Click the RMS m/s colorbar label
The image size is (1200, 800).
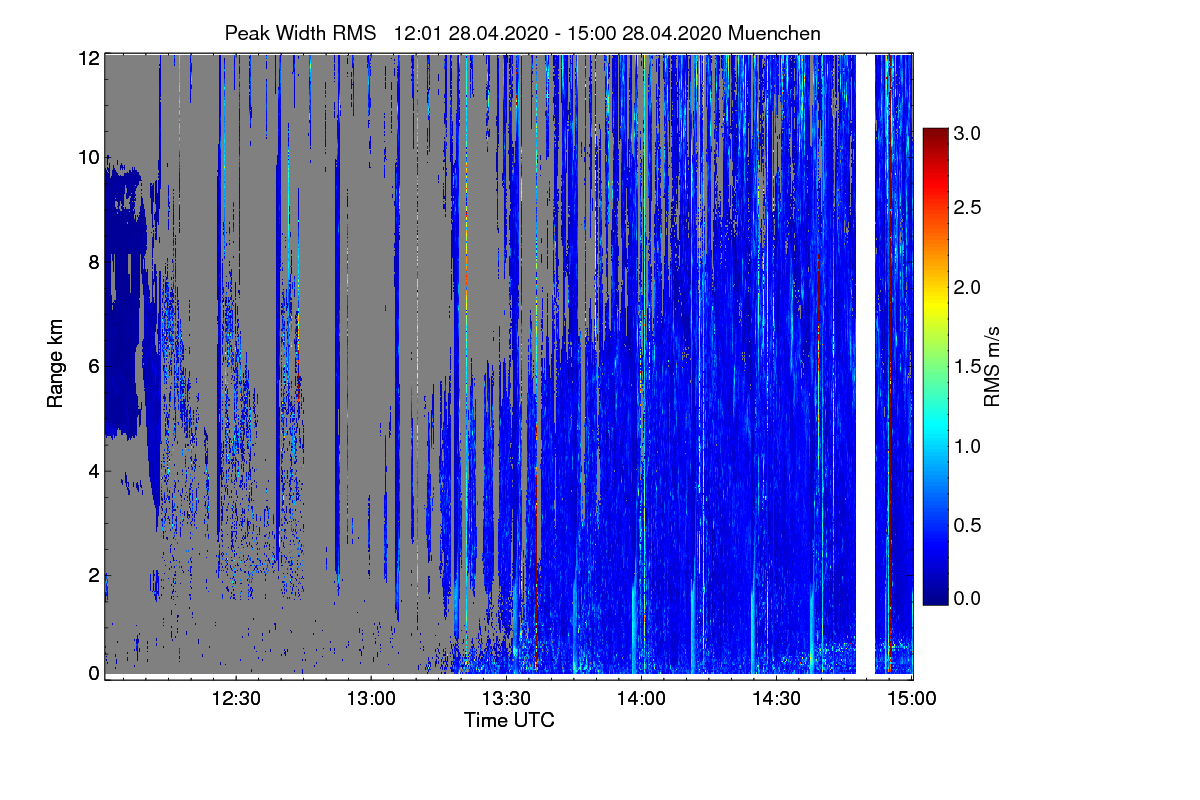[x=991, y=364]
